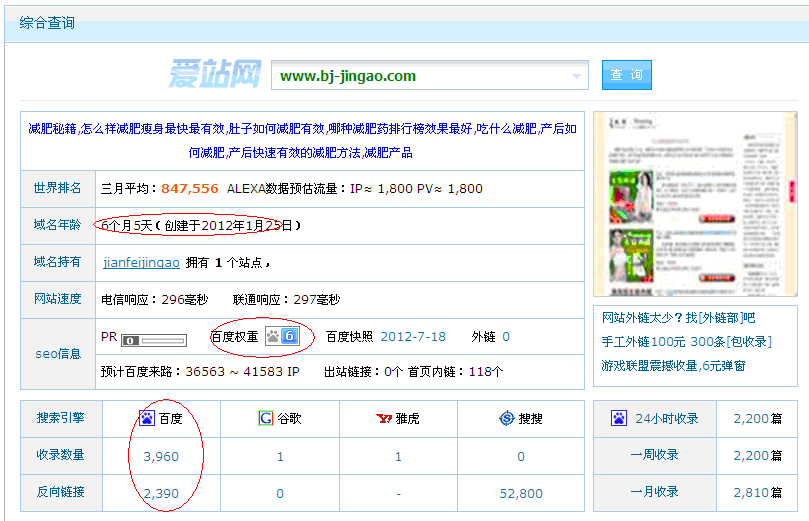
Task: Click the one-month indexed 2,810 value
Action: 750,492
